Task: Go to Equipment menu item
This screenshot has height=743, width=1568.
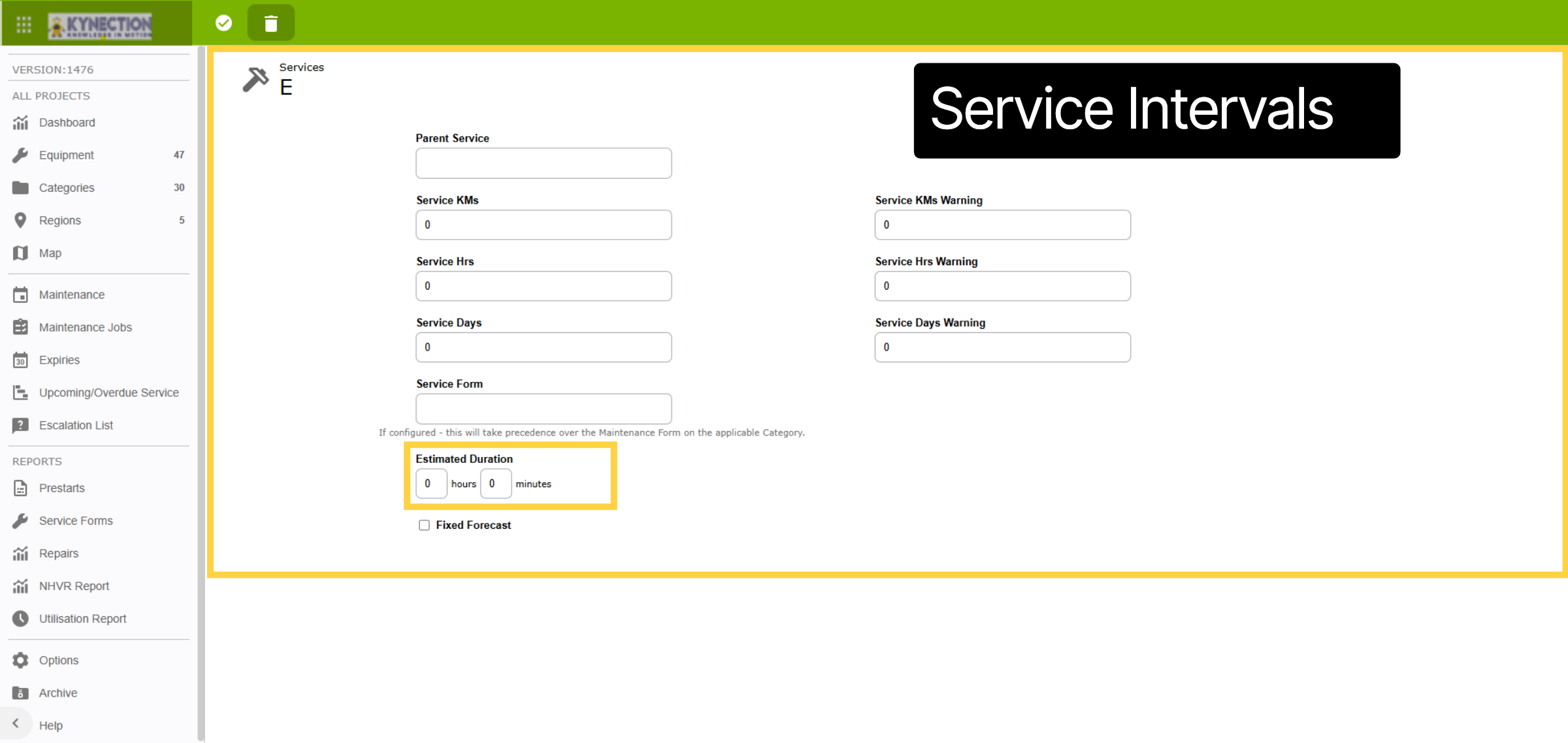Action: pyautogui.click(x=66, y=155)
